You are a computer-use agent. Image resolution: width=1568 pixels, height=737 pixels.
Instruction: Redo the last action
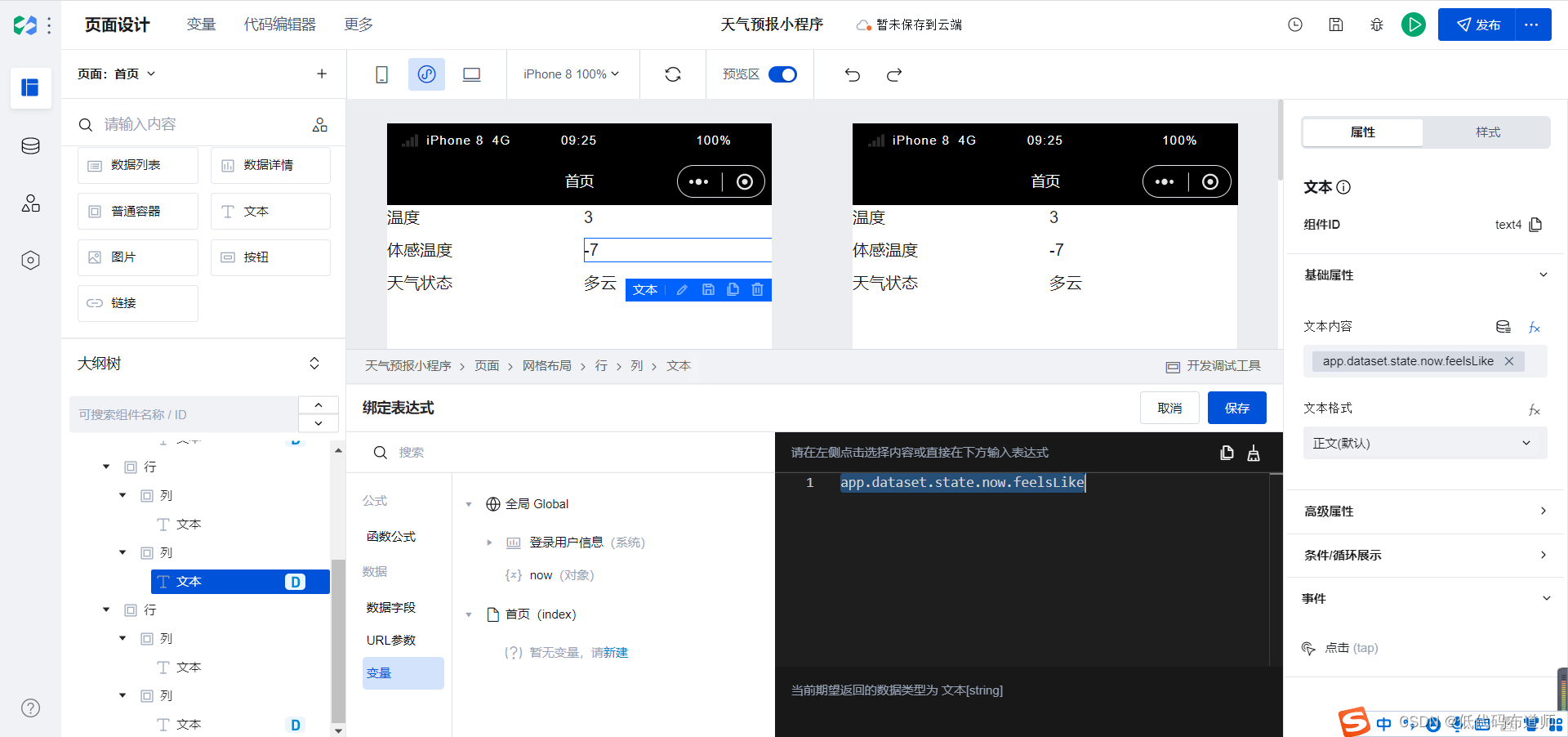coord(894,75)
